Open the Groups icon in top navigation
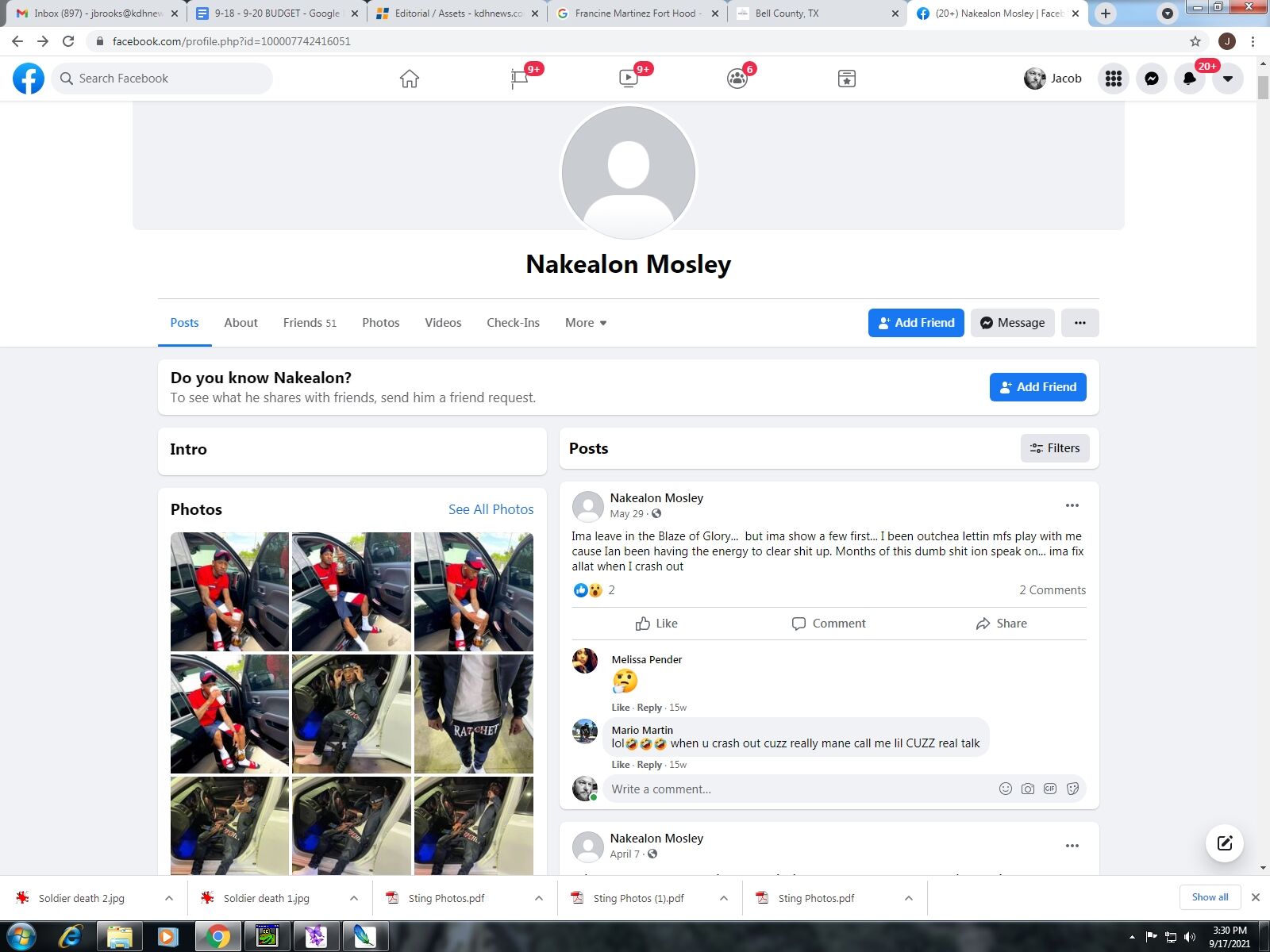Screen dimensions: 1270x952 tap(737, 79)
